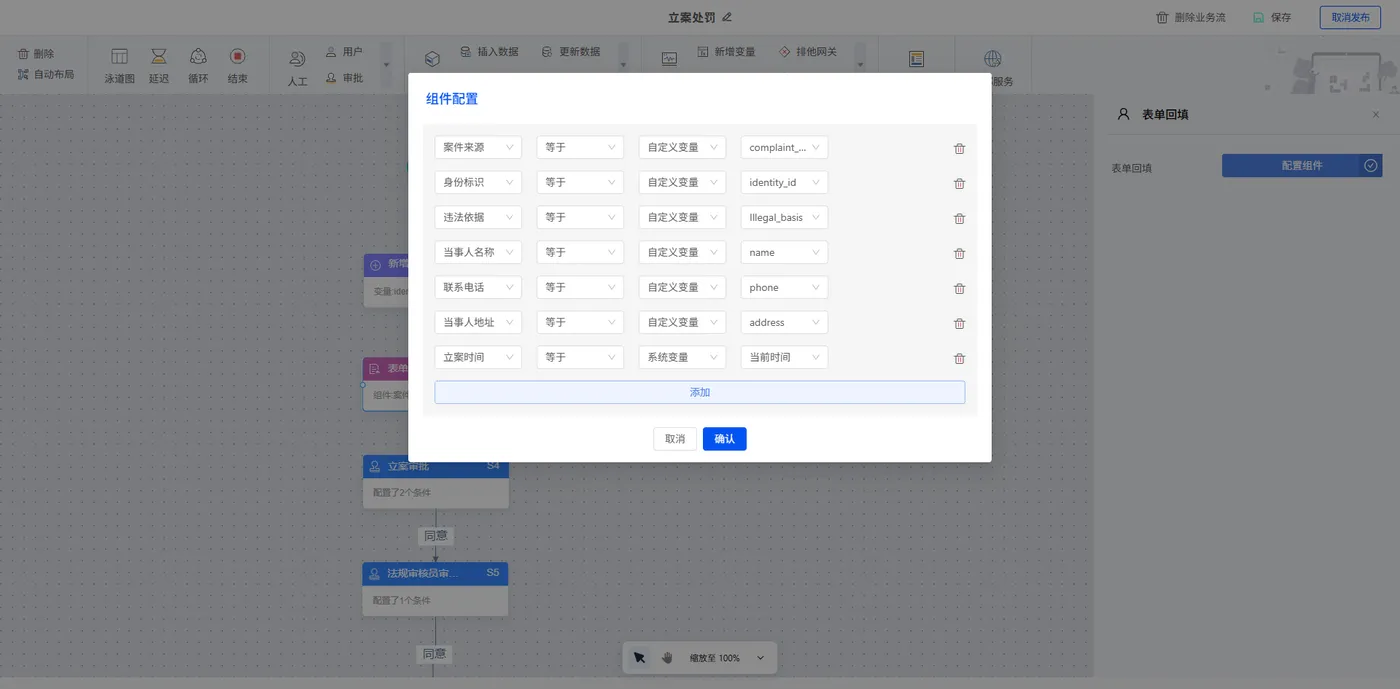Screen dimensions: 1400x689
Task: Expand the 当前时间 value dropdown
Action: [x=784, y=357]
